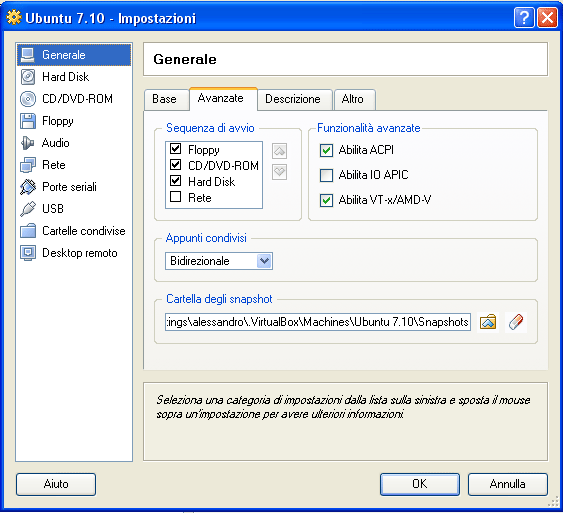The image size is (563, 513).
Task: Open the Floppy settings category label
Action: coord(58,121)
